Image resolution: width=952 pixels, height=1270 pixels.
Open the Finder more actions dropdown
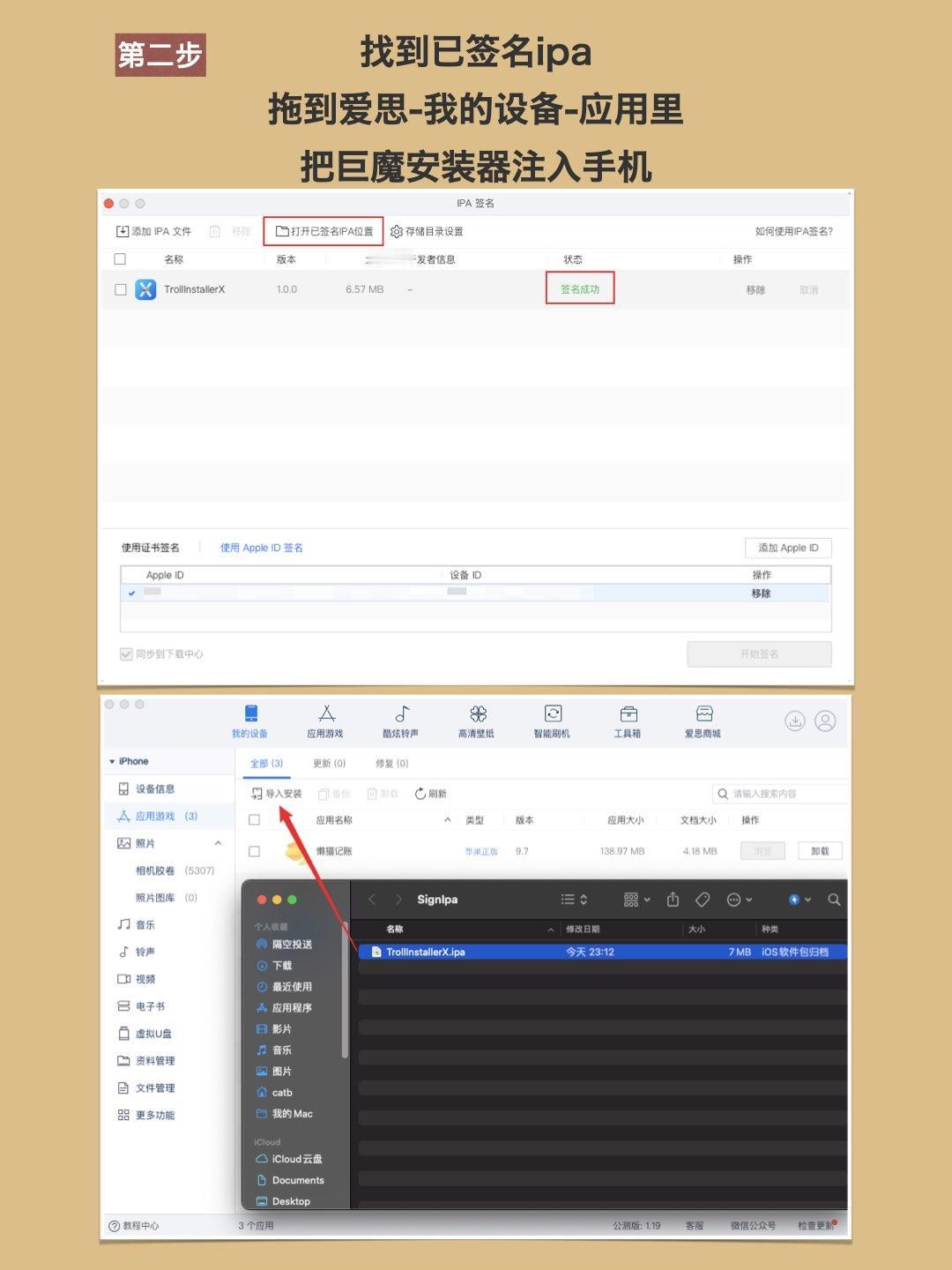(x=739, y=900)
